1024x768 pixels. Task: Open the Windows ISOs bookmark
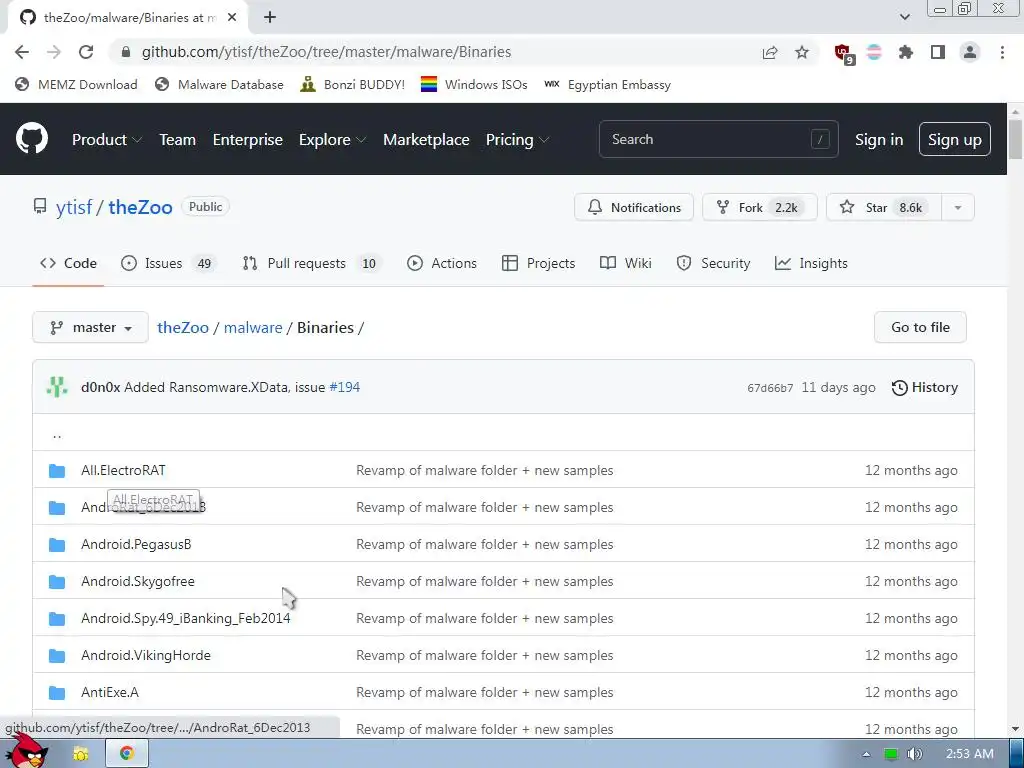pos(474,84)
